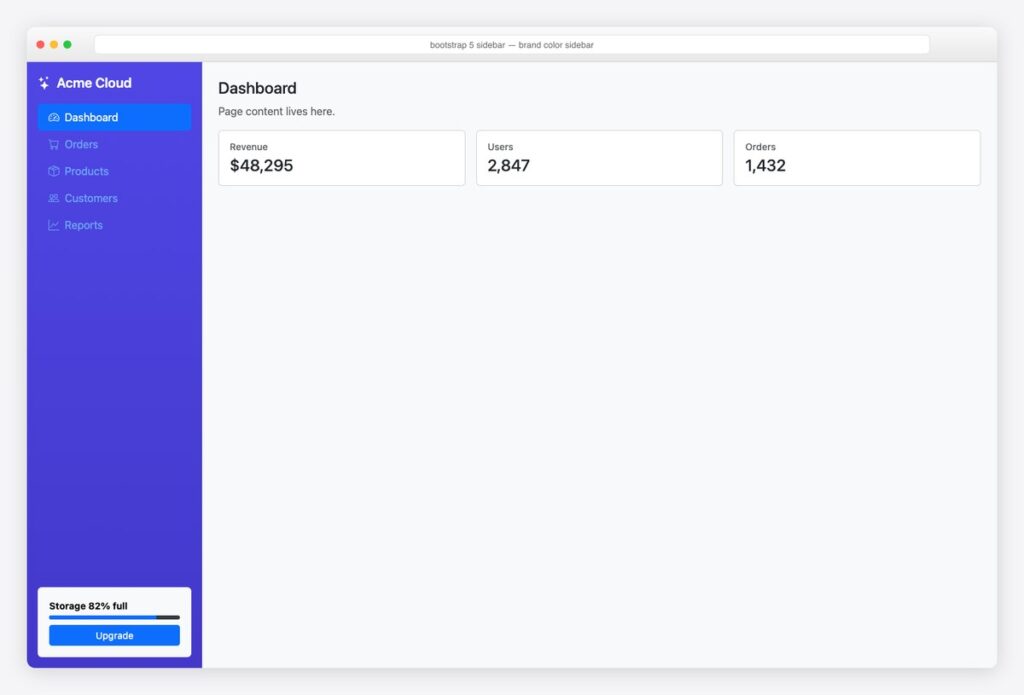Screen dimensions: 1024x695
Task: Click the Acme Cloud sparkle logo icon
Action: click(x=44, y=83)
